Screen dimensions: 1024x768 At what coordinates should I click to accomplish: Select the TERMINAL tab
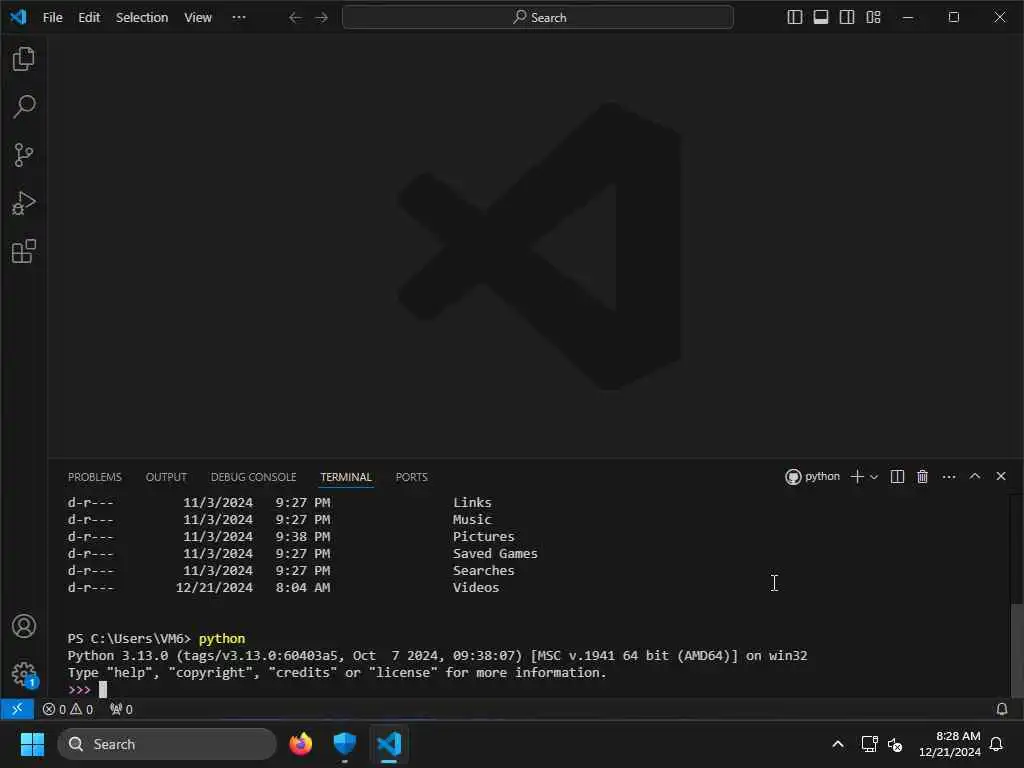[345, 477]
